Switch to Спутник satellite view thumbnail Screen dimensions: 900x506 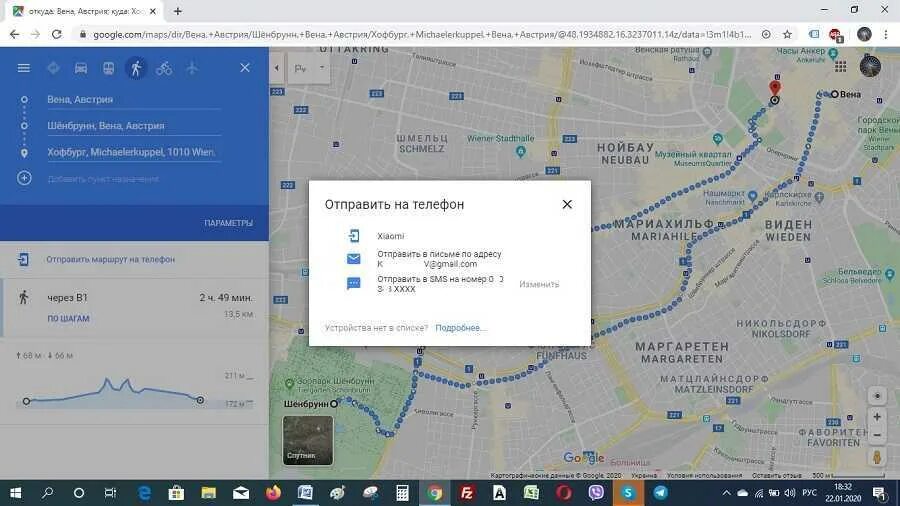tap(308, 440)
